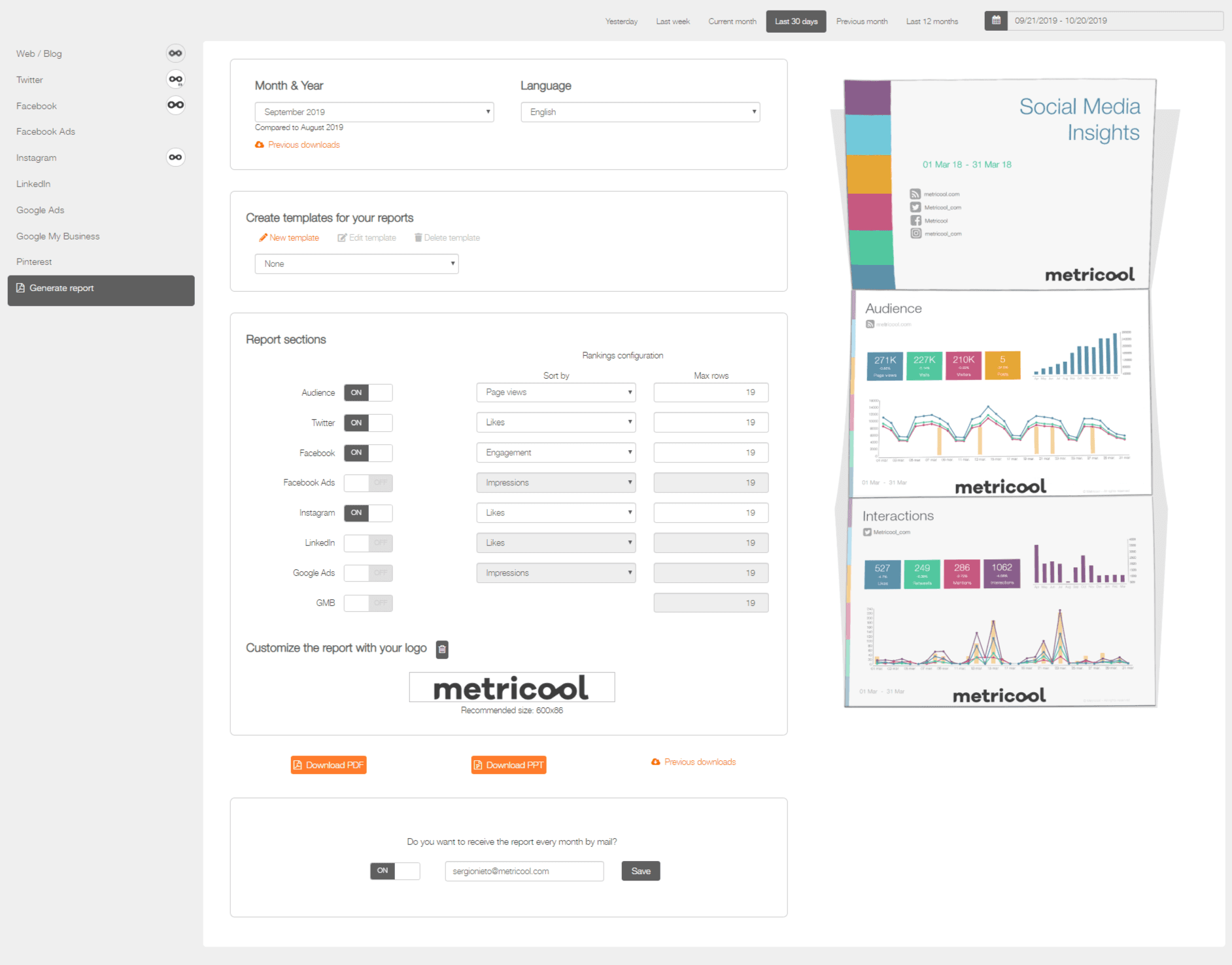The height and width of the screenshot is (965, 1232).
Task: Turn off Audience section toggle
Action: (368, 393)
